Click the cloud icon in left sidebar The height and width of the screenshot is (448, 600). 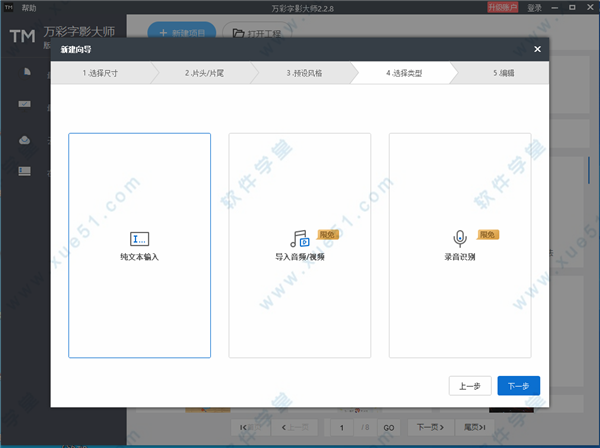25,139
